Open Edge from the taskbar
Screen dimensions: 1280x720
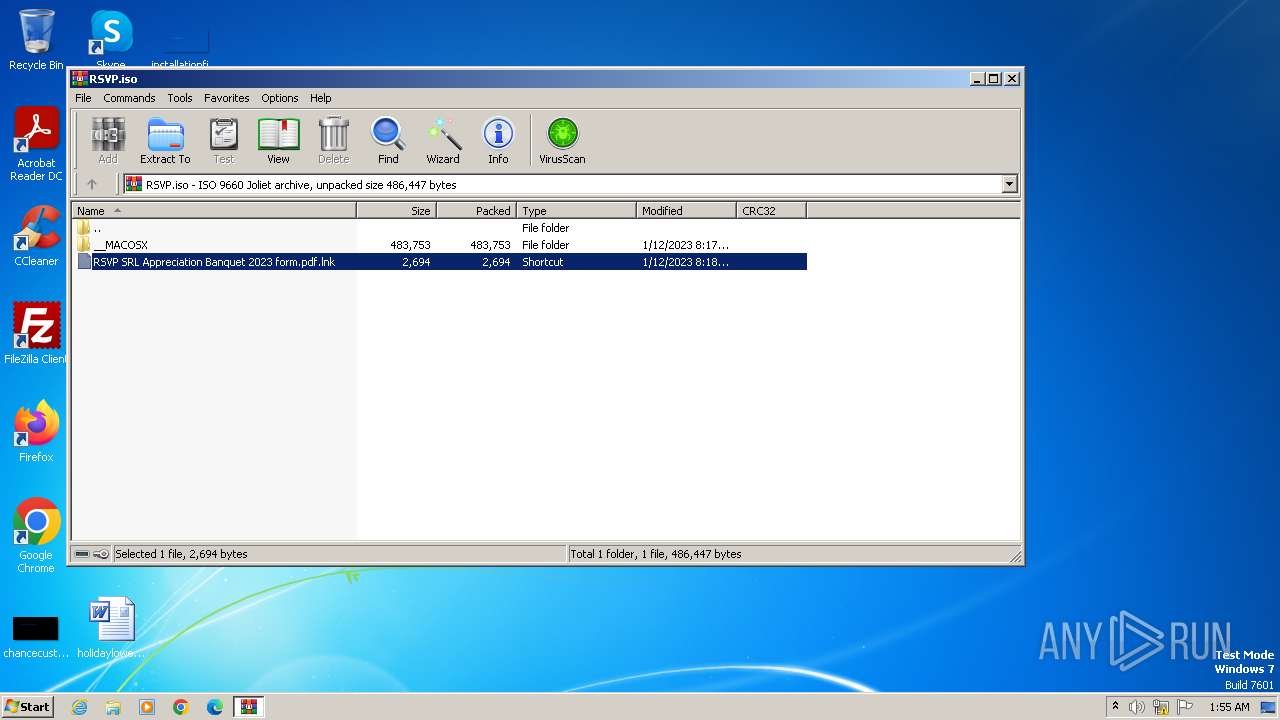coord(215,707)
